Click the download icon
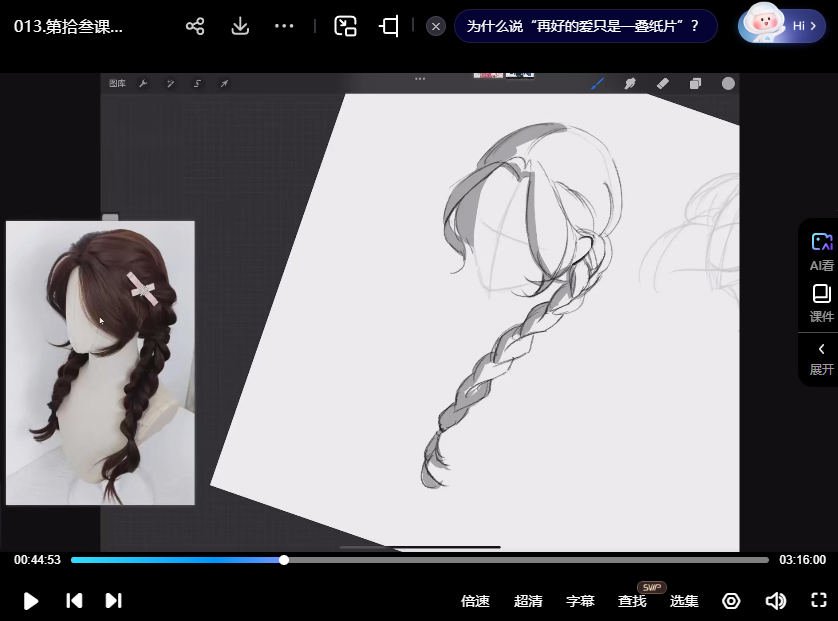 tap(240, 26)
